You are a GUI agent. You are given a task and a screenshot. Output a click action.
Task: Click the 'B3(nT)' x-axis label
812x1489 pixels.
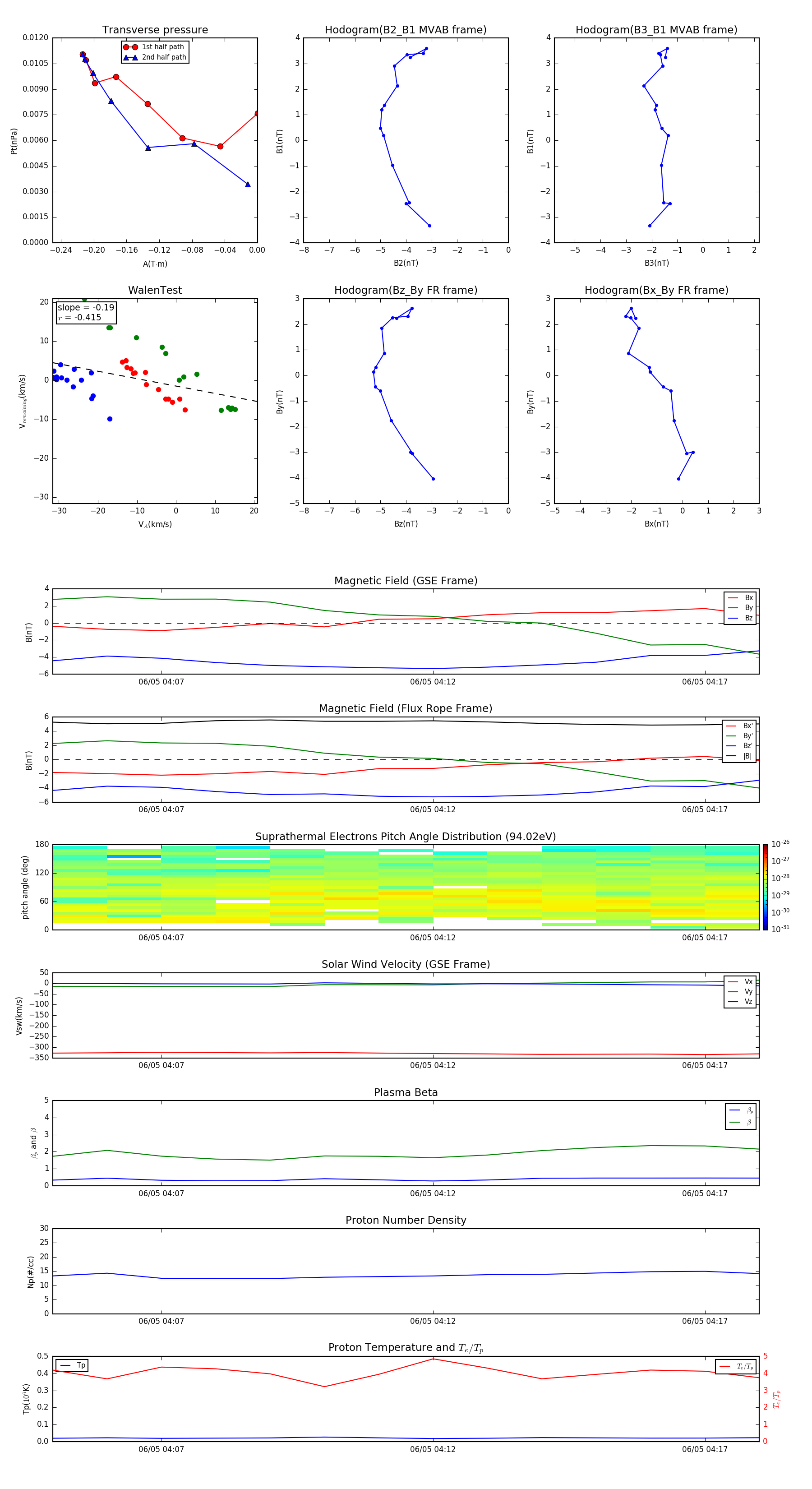tap(656, 263)
